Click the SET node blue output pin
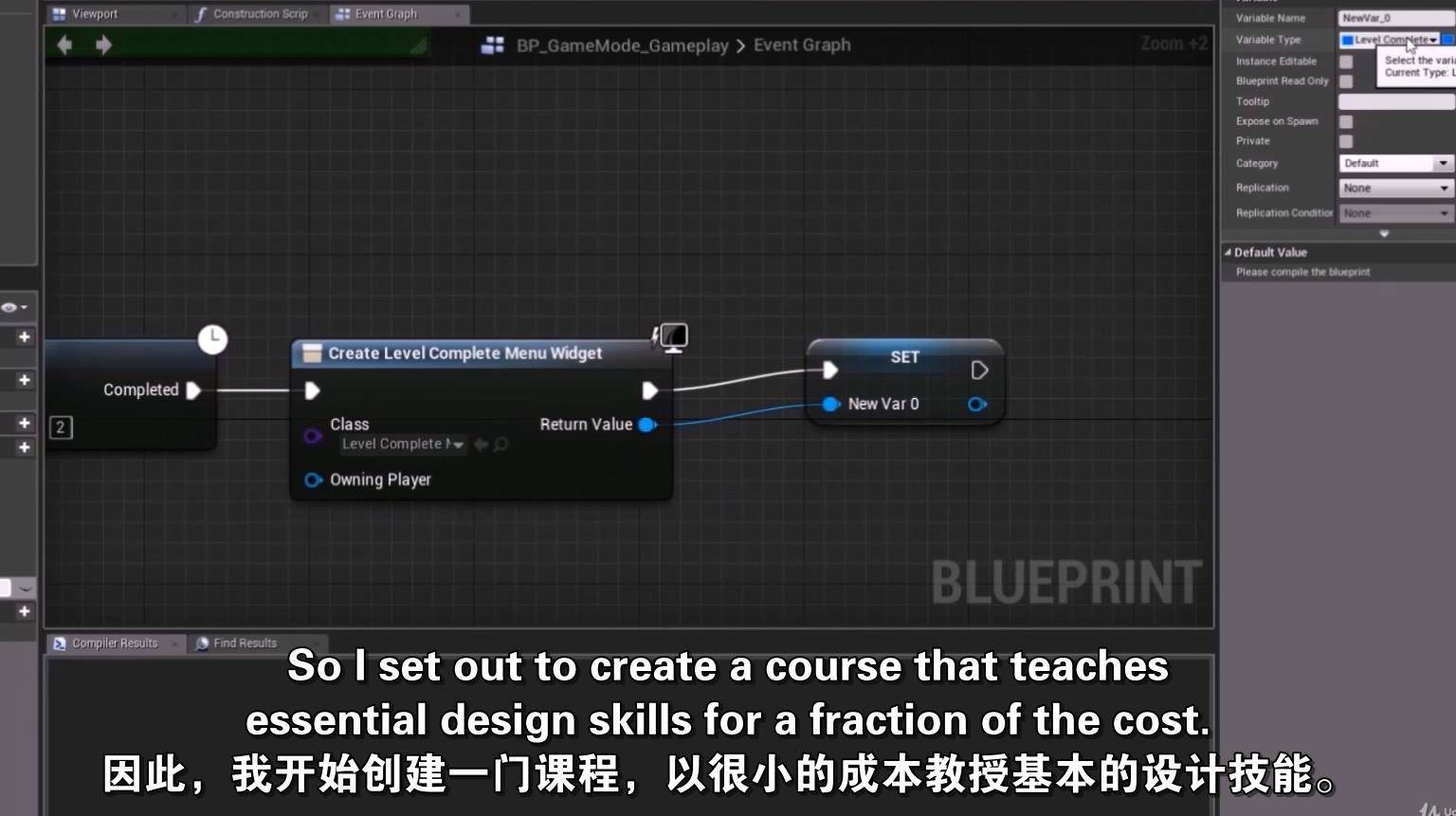Image resolution: width=1456 pixels, height=816 pixels. pos(976,404)
